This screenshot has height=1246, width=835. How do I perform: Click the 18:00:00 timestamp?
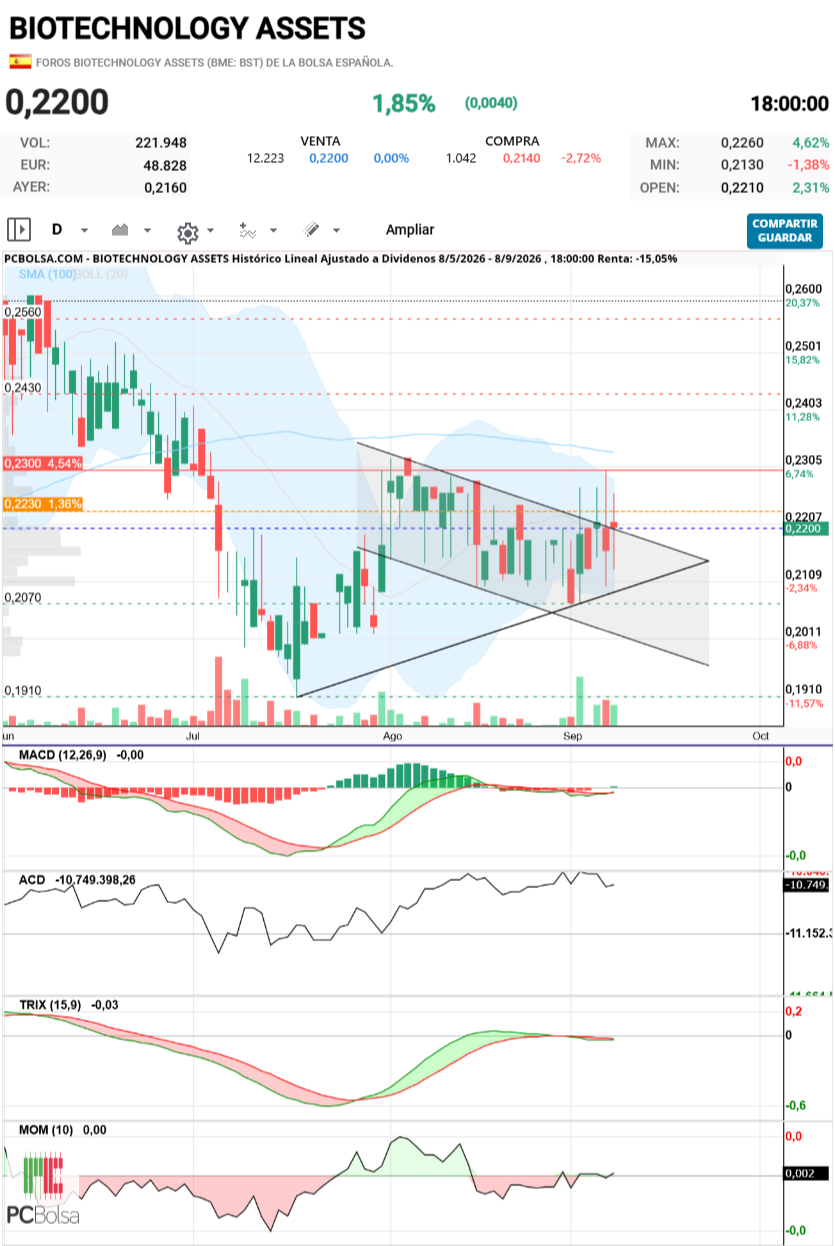[x=789, y=103]
